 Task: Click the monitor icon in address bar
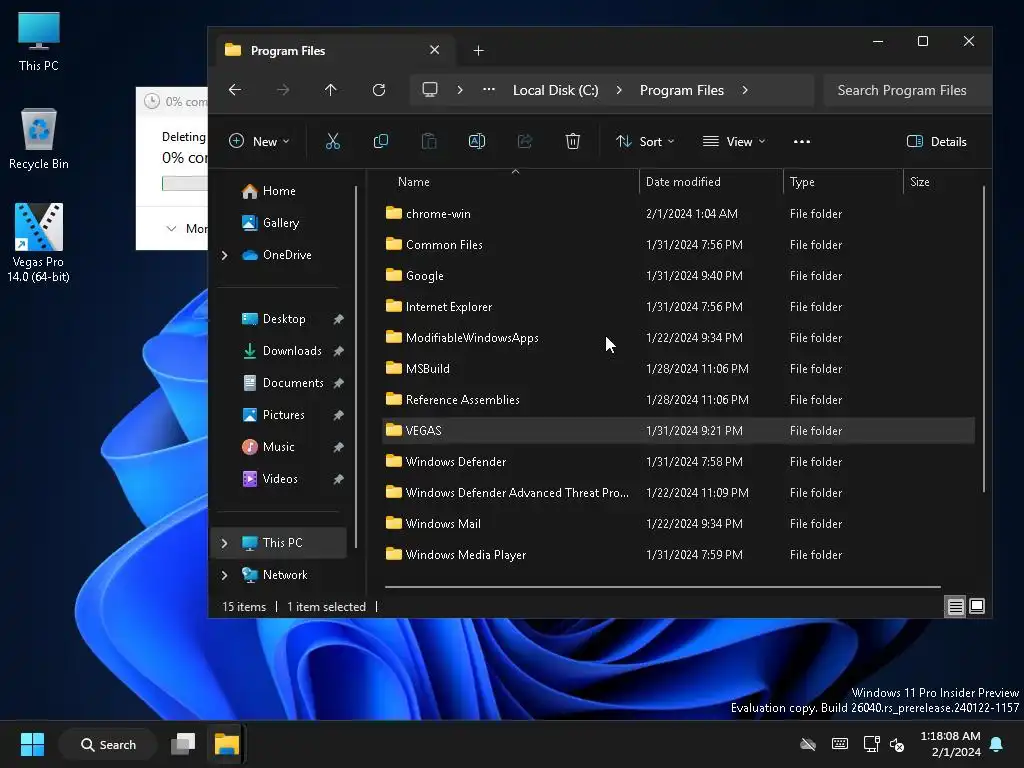(430, 89)
